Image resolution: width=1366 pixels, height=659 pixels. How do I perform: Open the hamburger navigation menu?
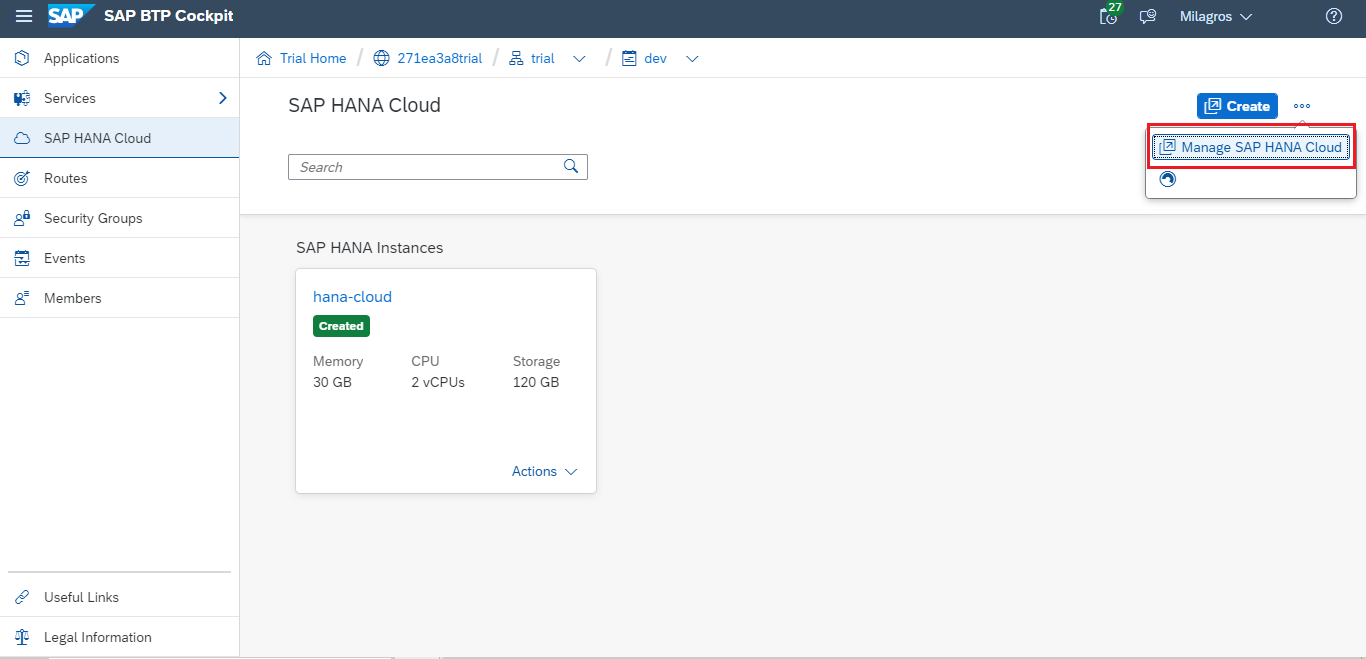pos(23,16)
